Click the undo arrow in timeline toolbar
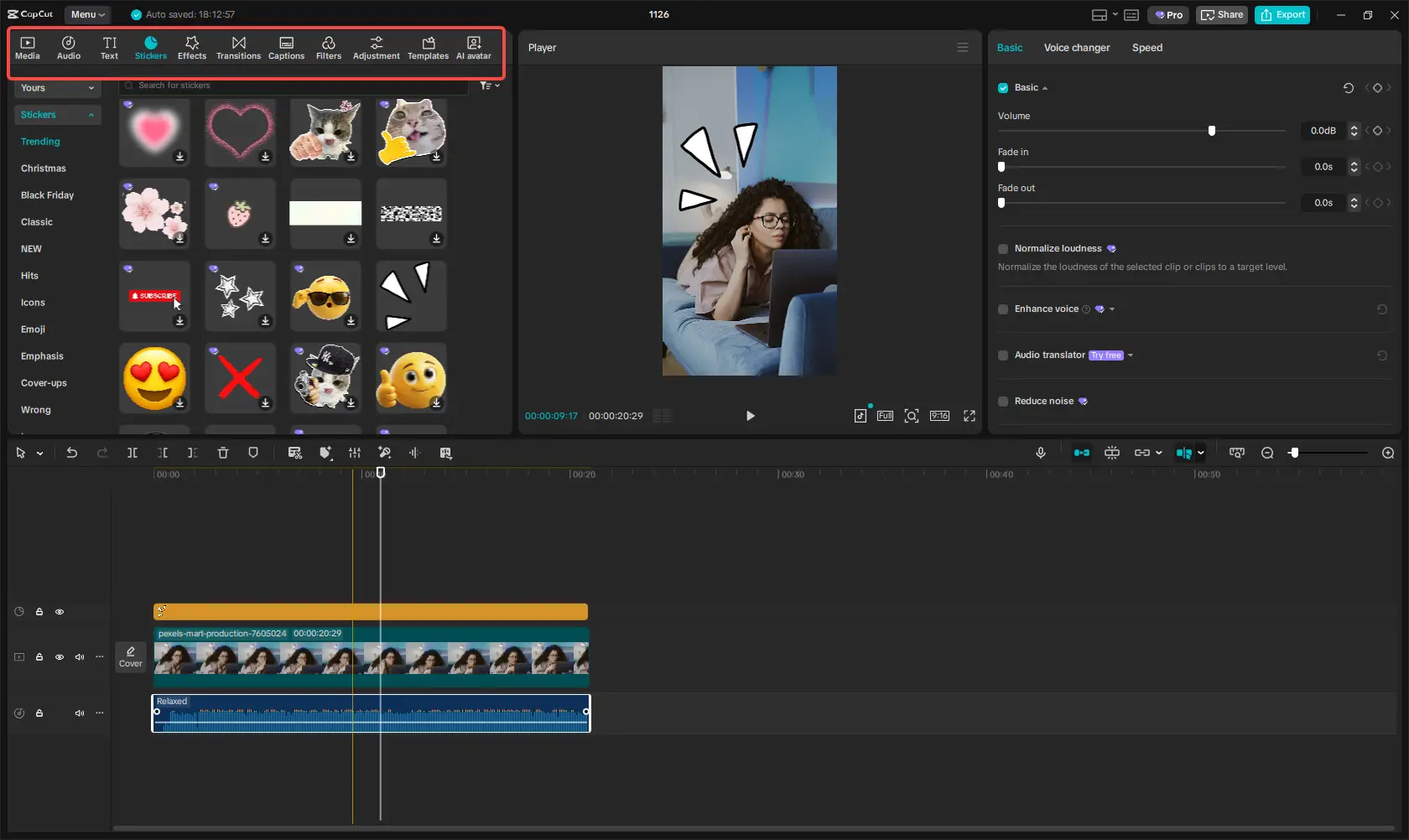Image resolution: width=1409 pixels, height=840 pixels. 72,453
